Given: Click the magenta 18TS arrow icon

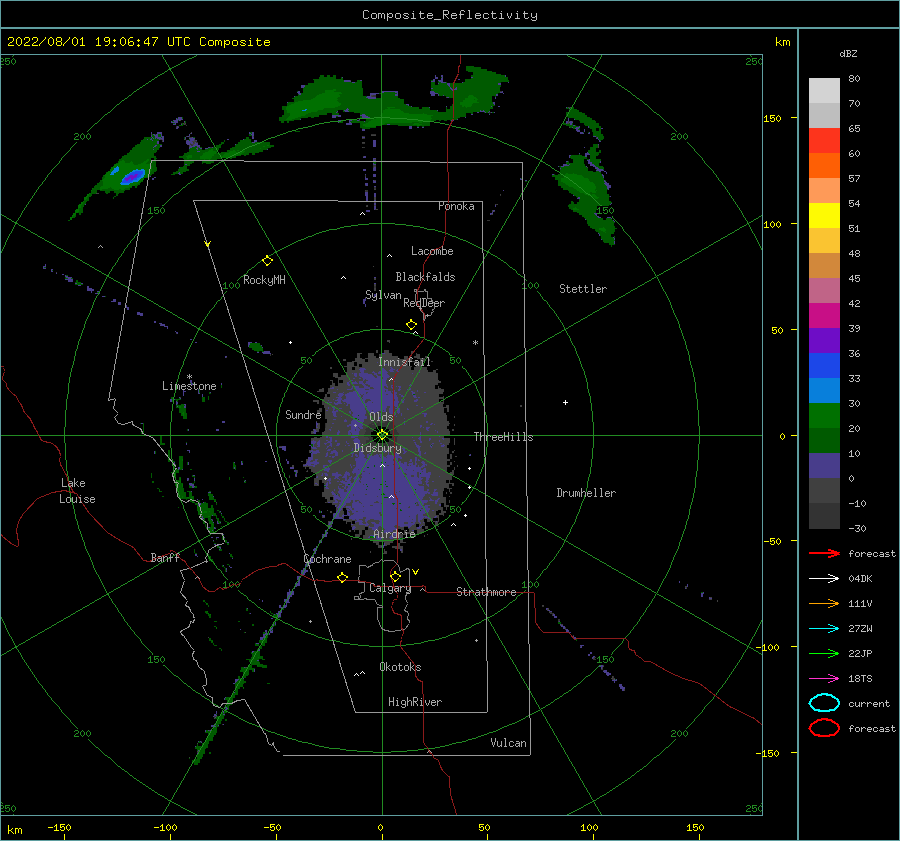Looking at the screenshot, I should 824,679.
